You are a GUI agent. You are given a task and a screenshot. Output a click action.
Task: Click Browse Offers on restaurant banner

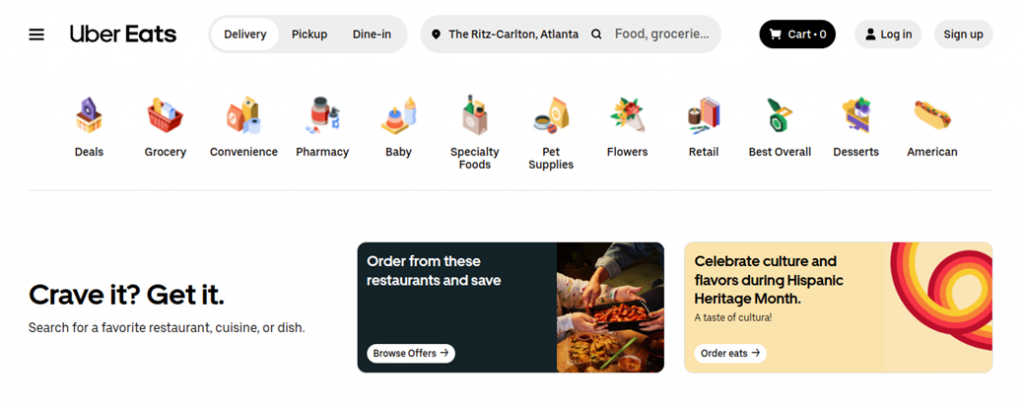tap(411, 353)
